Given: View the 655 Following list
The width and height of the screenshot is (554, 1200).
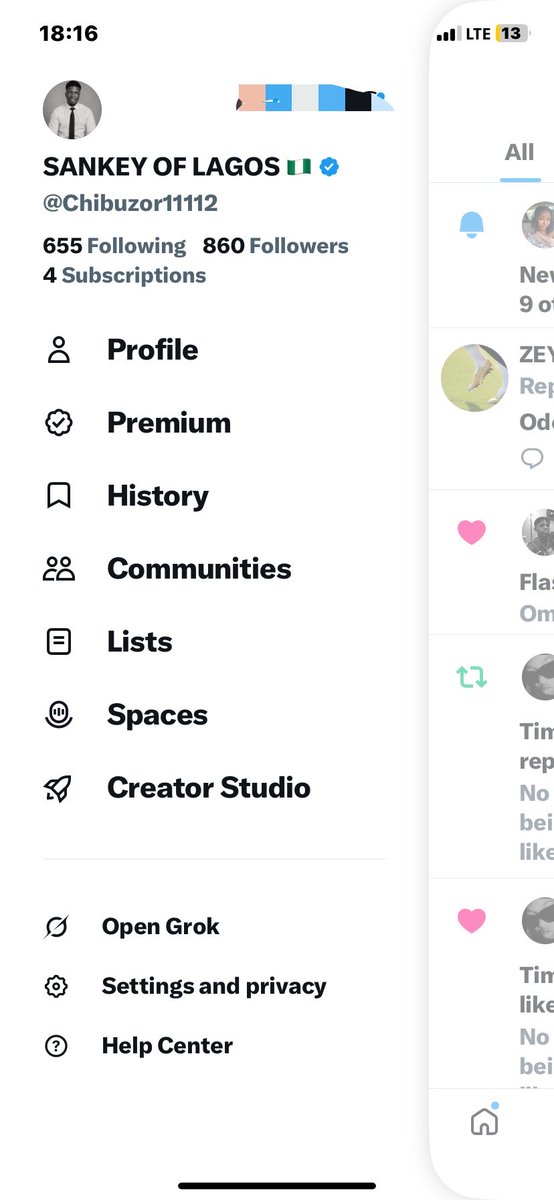Looking at the screenshot, I should click(114, 246).
